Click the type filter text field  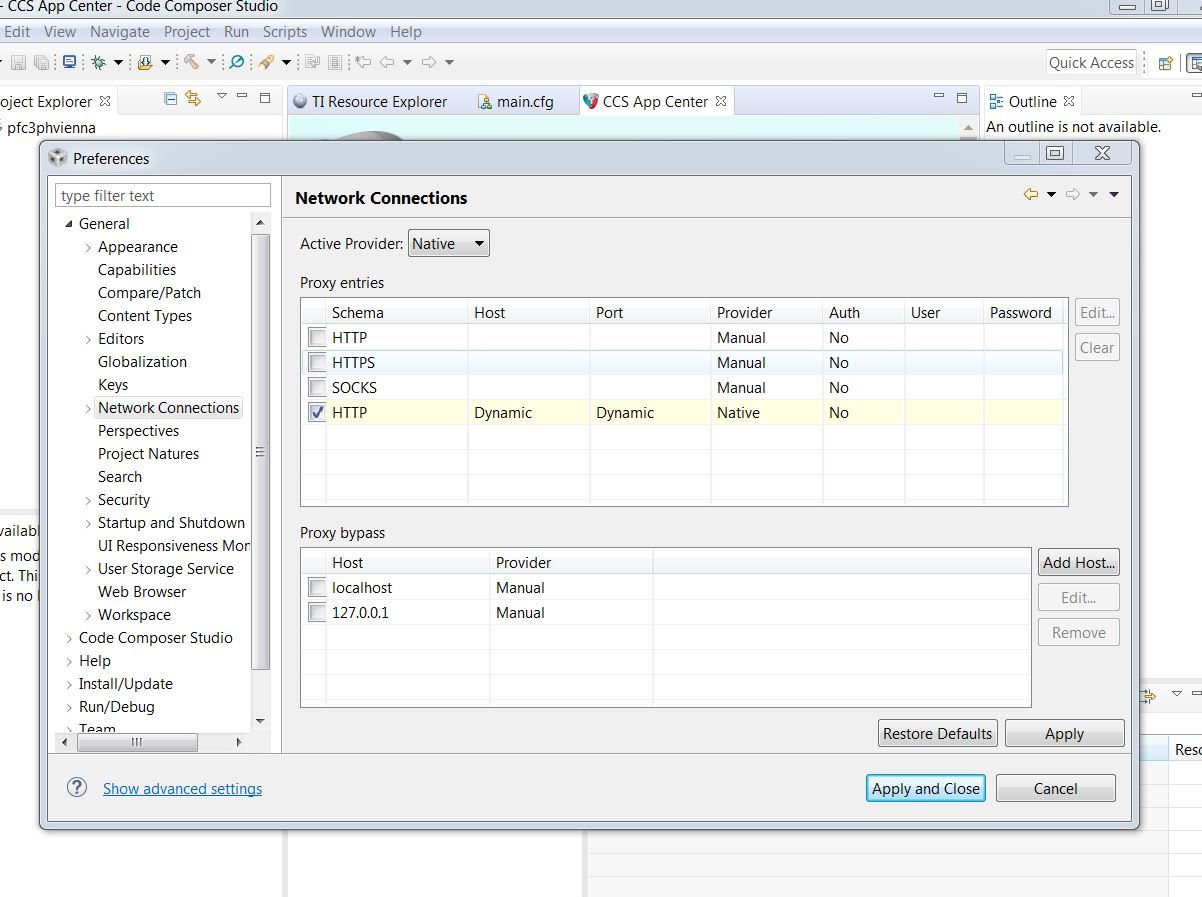163,196
